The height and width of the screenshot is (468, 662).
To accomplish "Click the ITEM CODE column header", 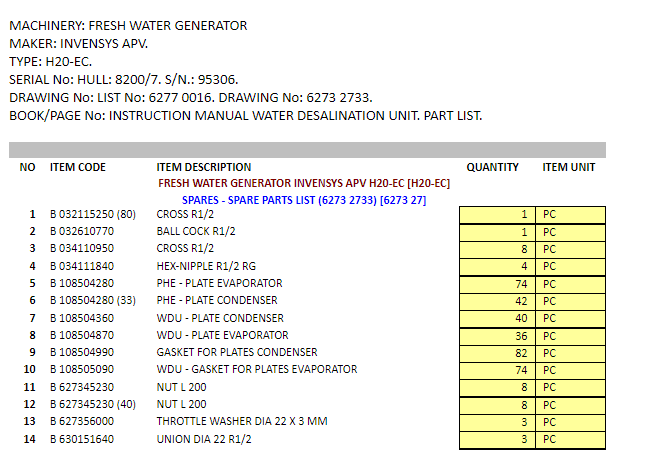I will [x=78, y=167].
